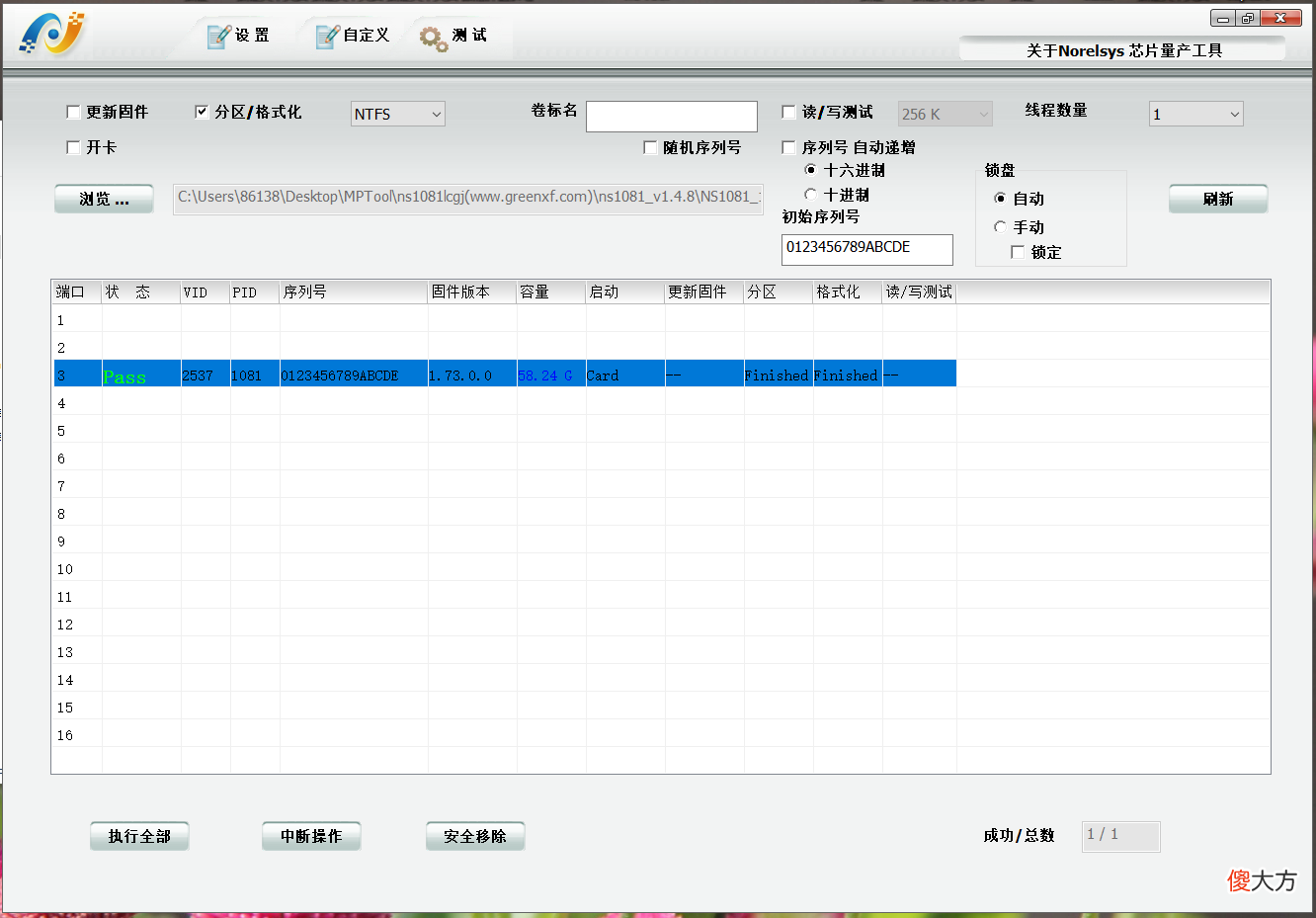Click the VID column header
Screen dimensions: 1316x918
[x=206, y=292]
